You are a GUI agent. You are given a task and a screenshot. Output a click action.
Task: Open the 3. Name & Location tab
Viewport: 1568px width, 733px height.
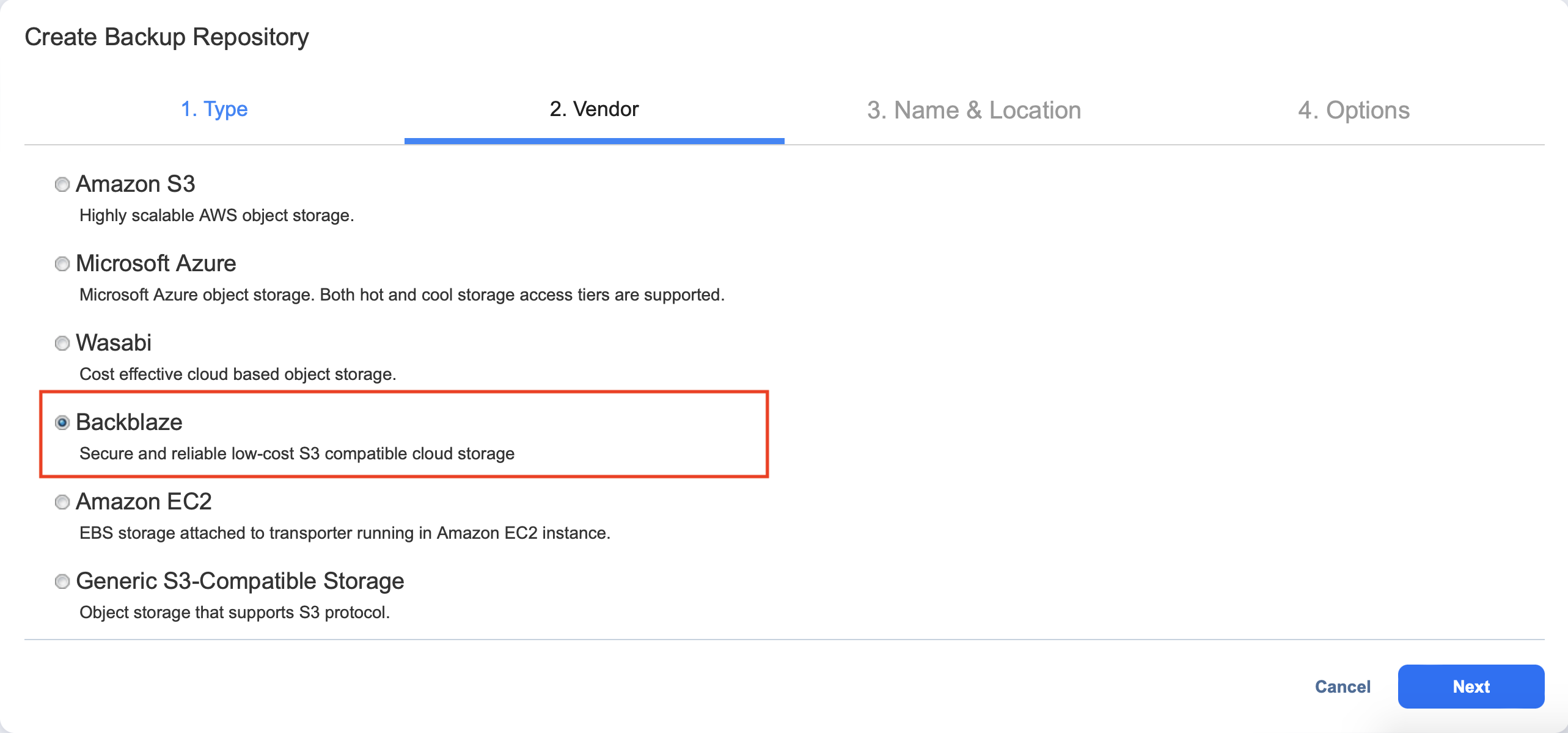point(974,110)
